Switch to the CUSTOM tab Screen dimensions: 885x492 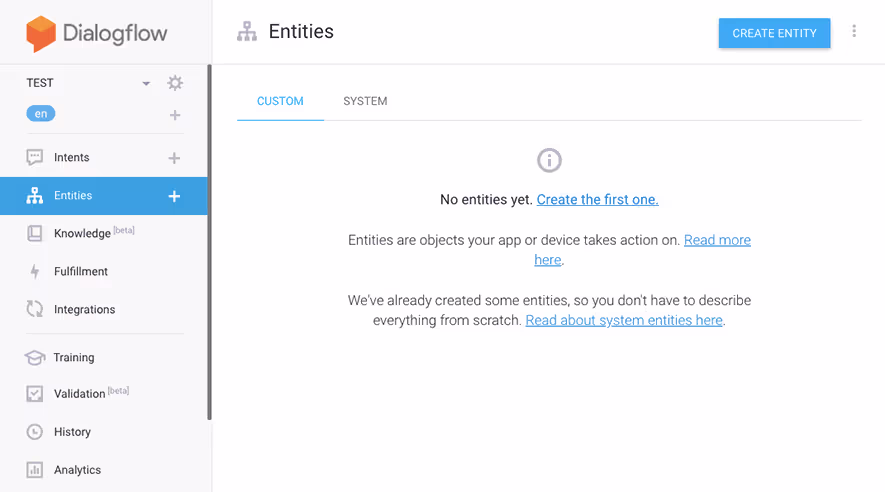click(280, 101)
